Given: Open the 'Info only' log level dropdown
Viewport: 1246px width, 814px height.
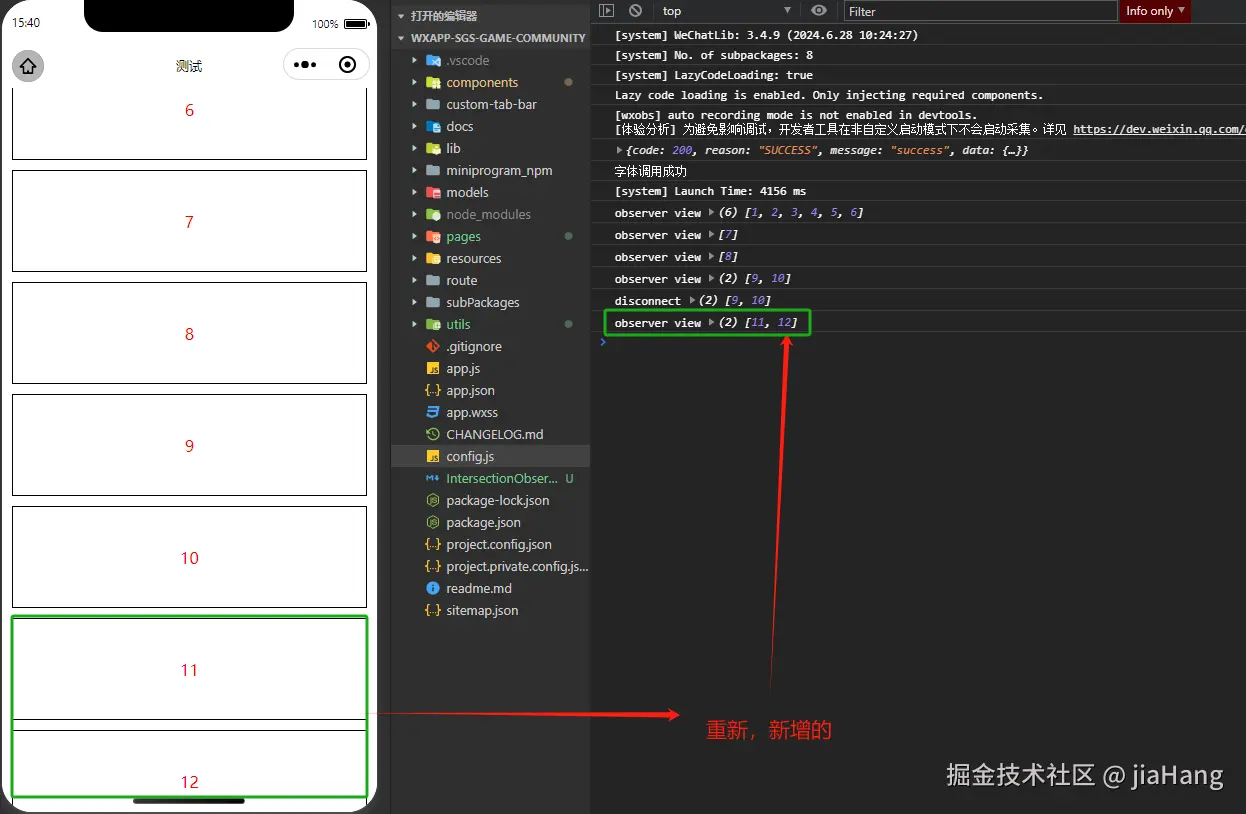Looking at the screenshot, I should (x=1155, y=11).
